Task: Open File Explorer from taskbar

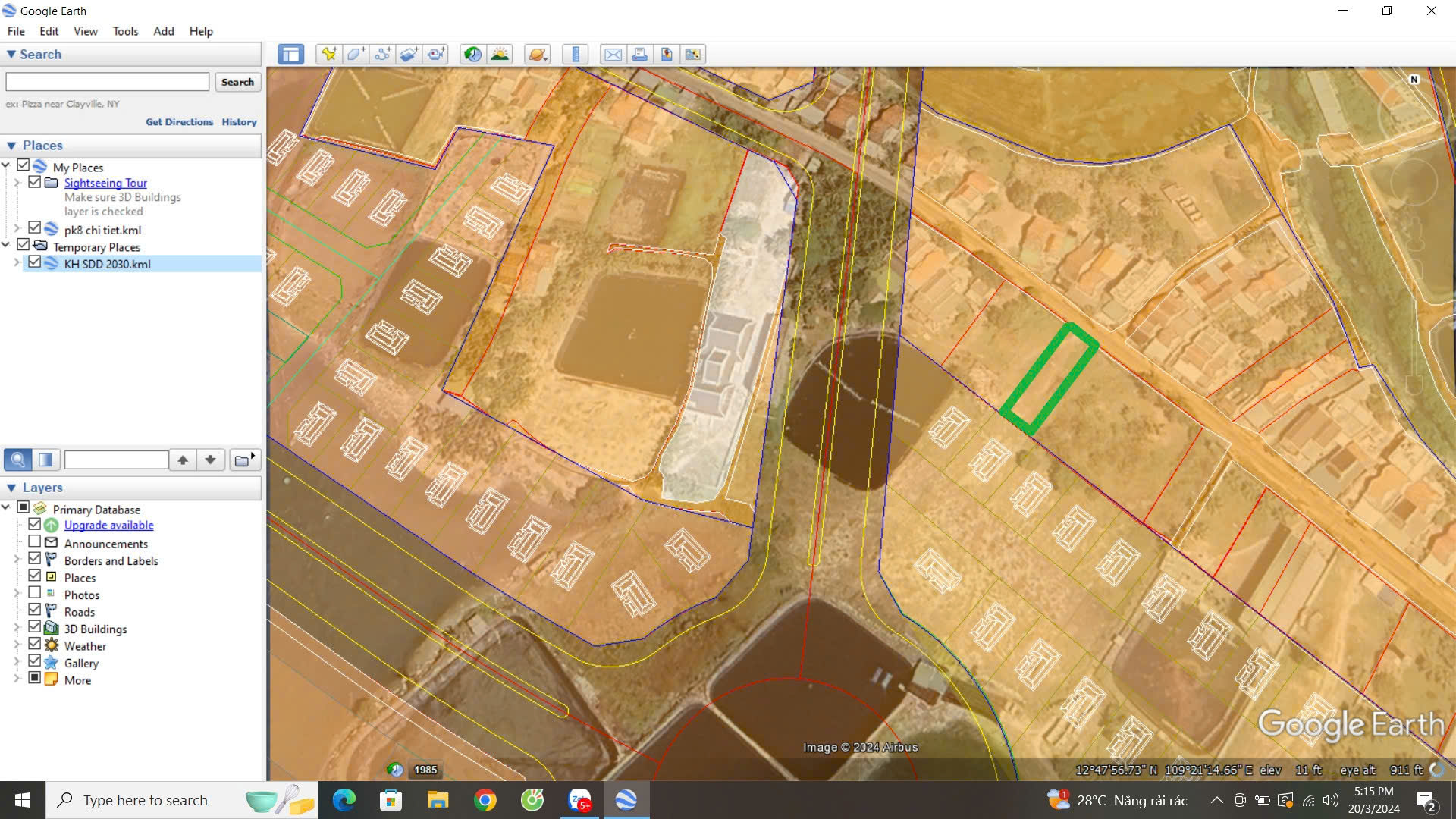Action: [438, 800]
